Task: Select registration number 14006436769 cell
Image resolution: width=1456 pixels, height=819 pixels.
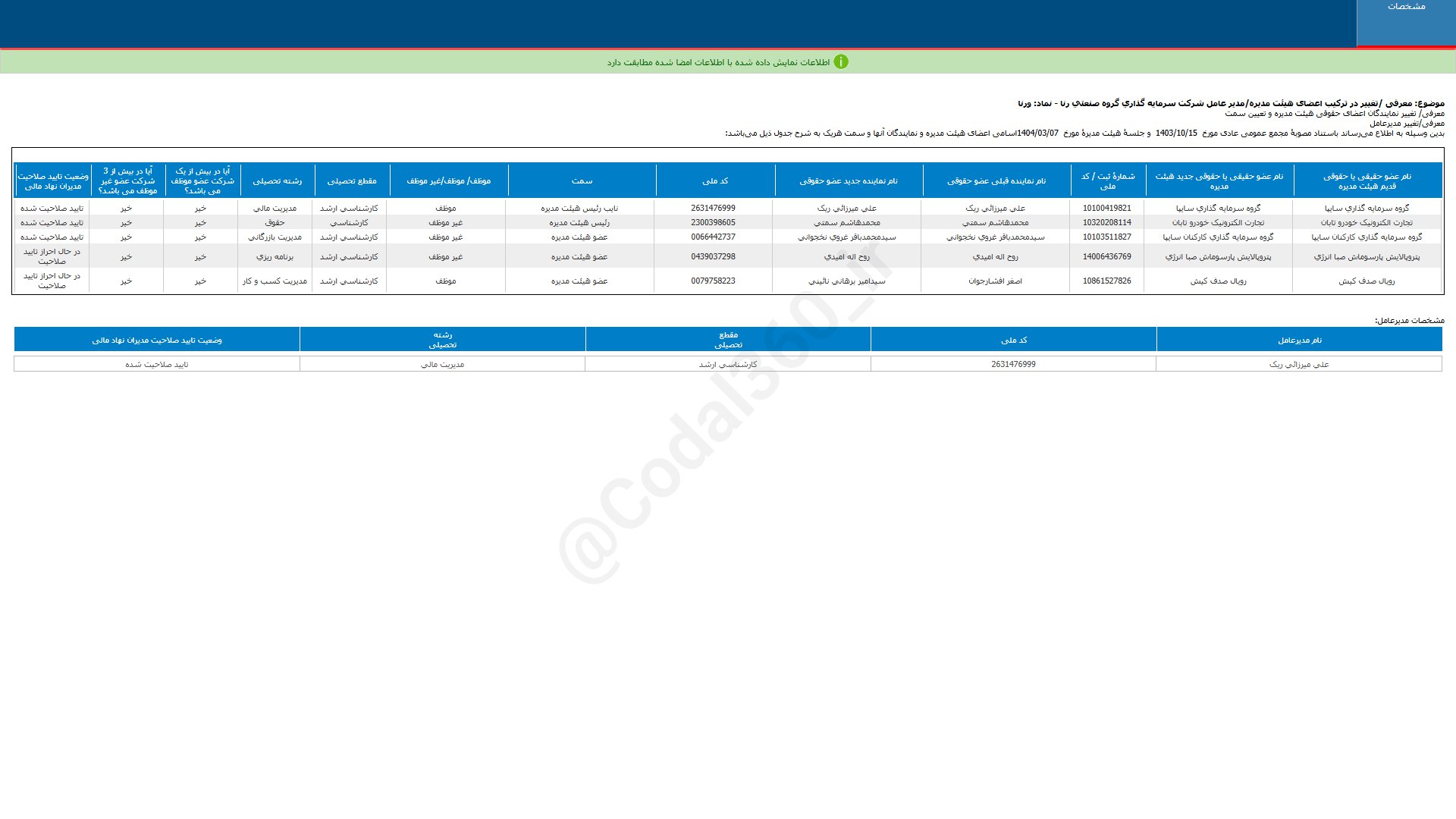Action: (x=1106, y=257)
